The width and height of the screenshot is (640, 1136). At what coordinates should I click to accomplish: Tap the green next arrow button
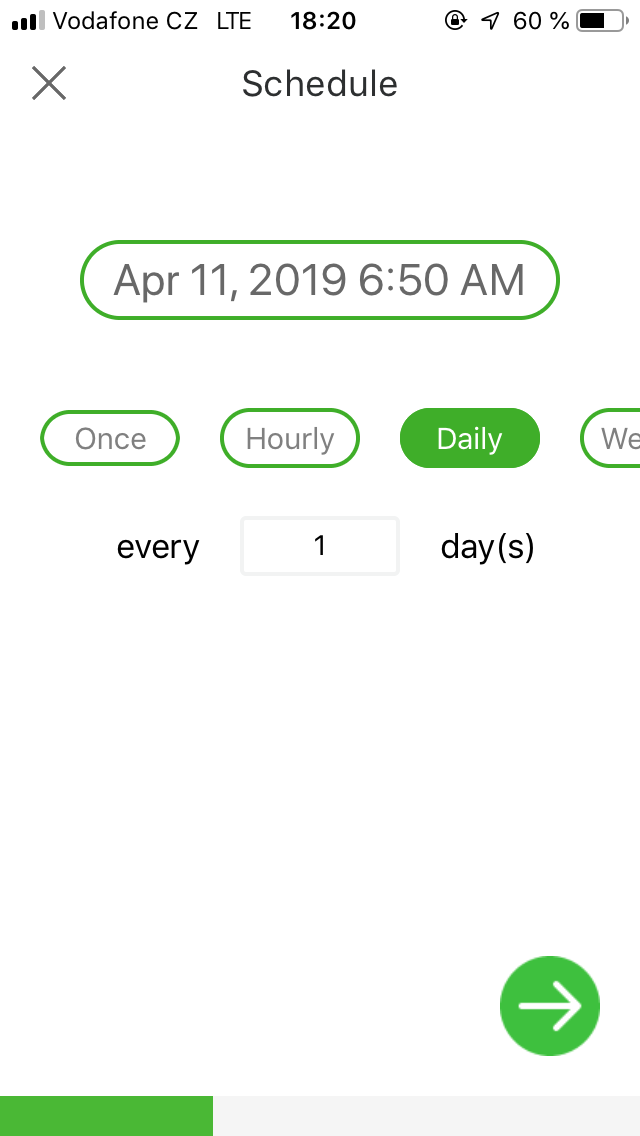pyautogui.click(x=549, y=1006)
